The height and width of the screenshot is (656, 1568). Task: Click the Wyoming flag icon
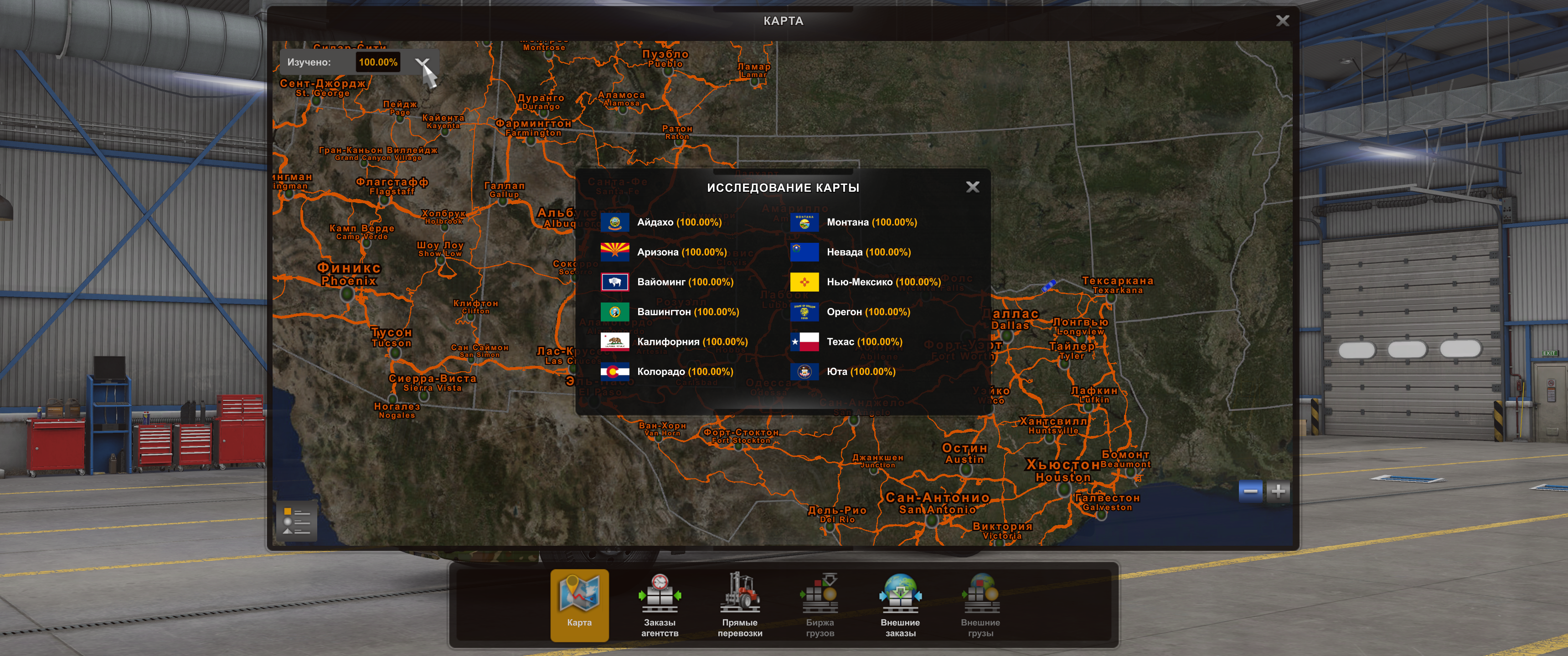click(x=615, y=282)
